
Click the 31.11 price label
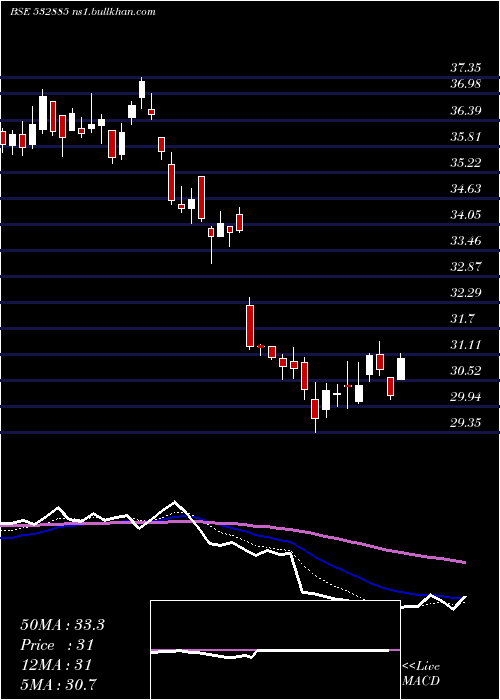tap(465, 345)
